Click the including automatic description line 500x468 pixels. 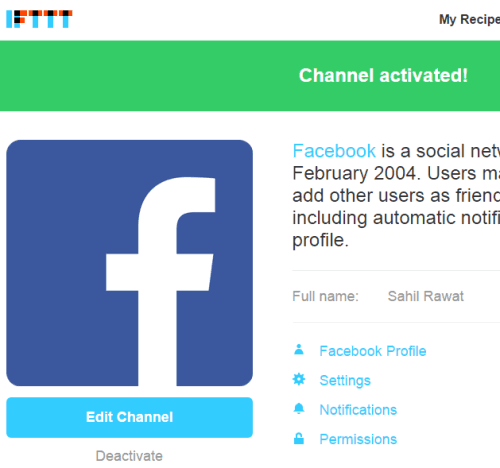(396, 218)
